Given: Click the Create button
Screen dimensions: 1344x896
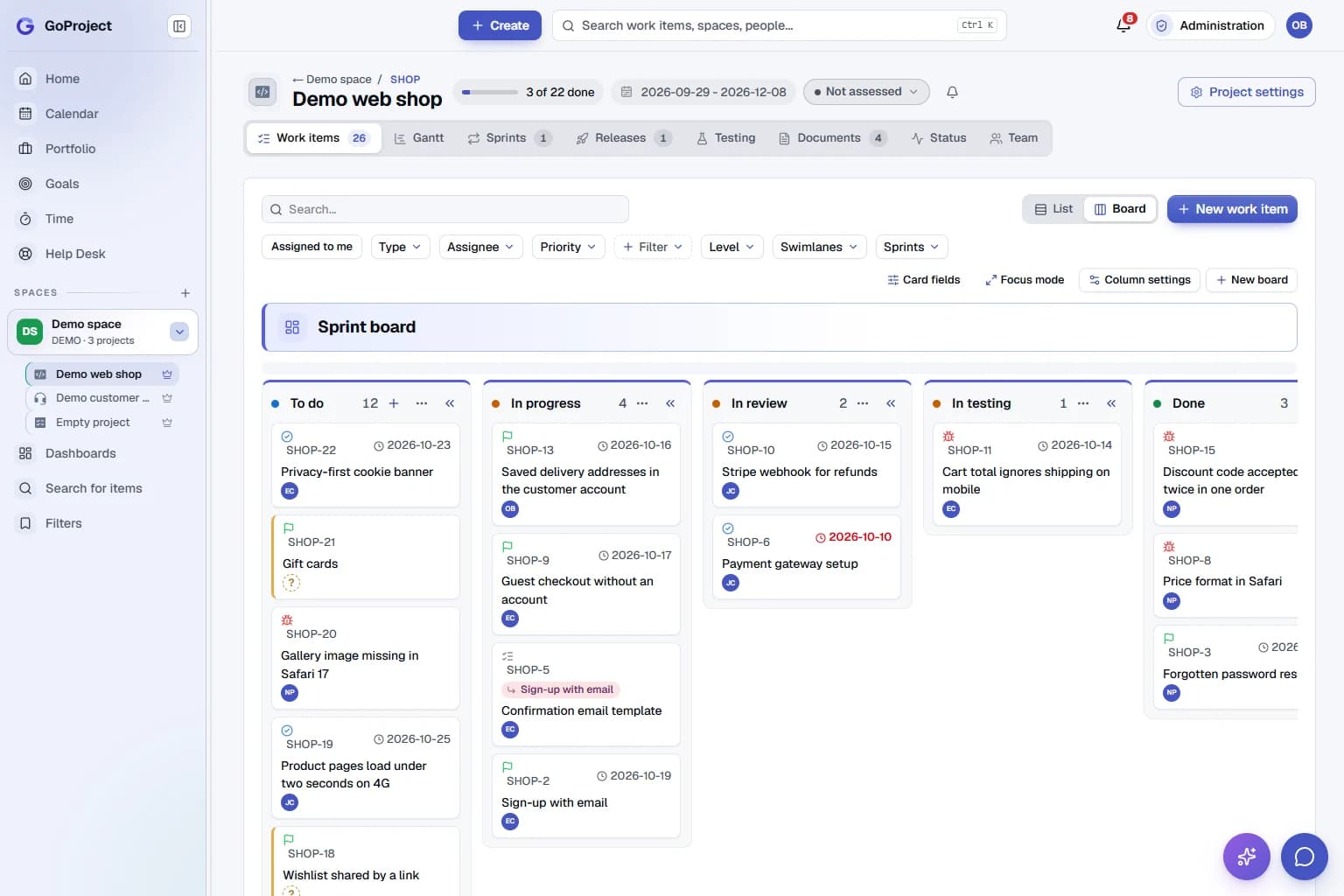Looking at the screenshot, I should pos(500,25).
